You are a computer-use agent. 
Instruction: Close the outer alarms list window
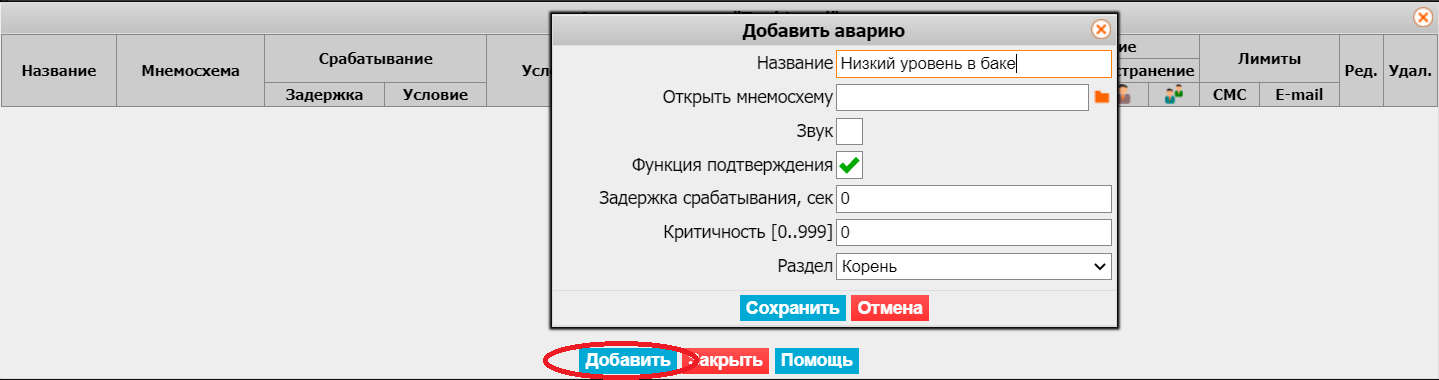[x=1422, y=17]
